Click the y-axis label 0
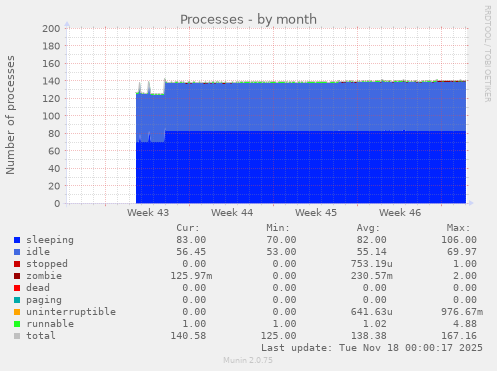The height and width of the screenshot is (371, 497). (x=57, y=204)
